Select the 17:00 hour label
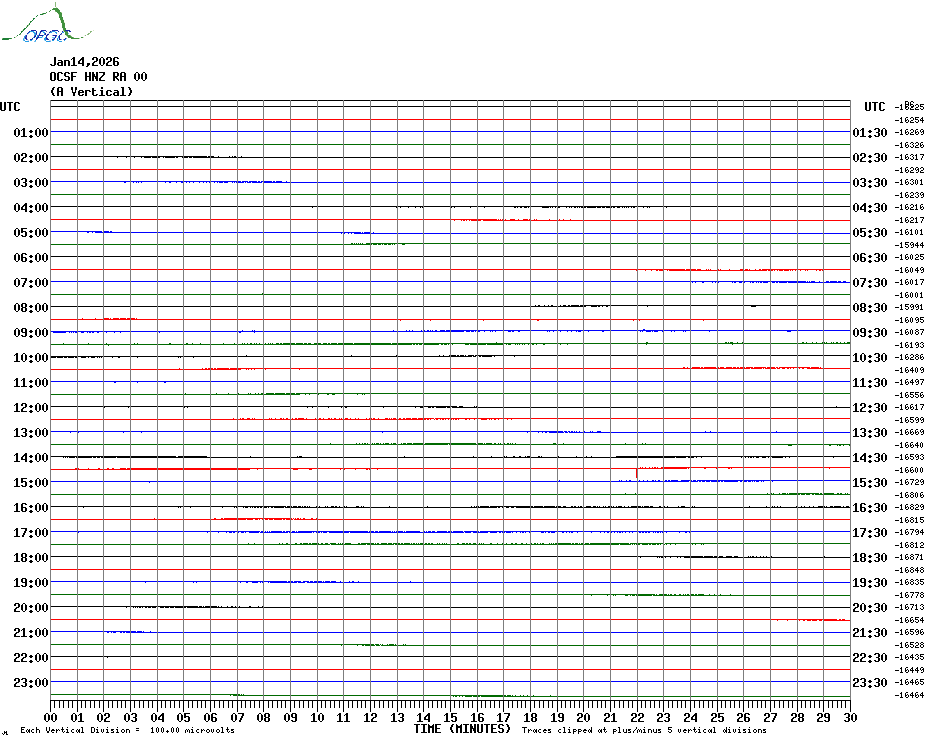 pos(31,533)
